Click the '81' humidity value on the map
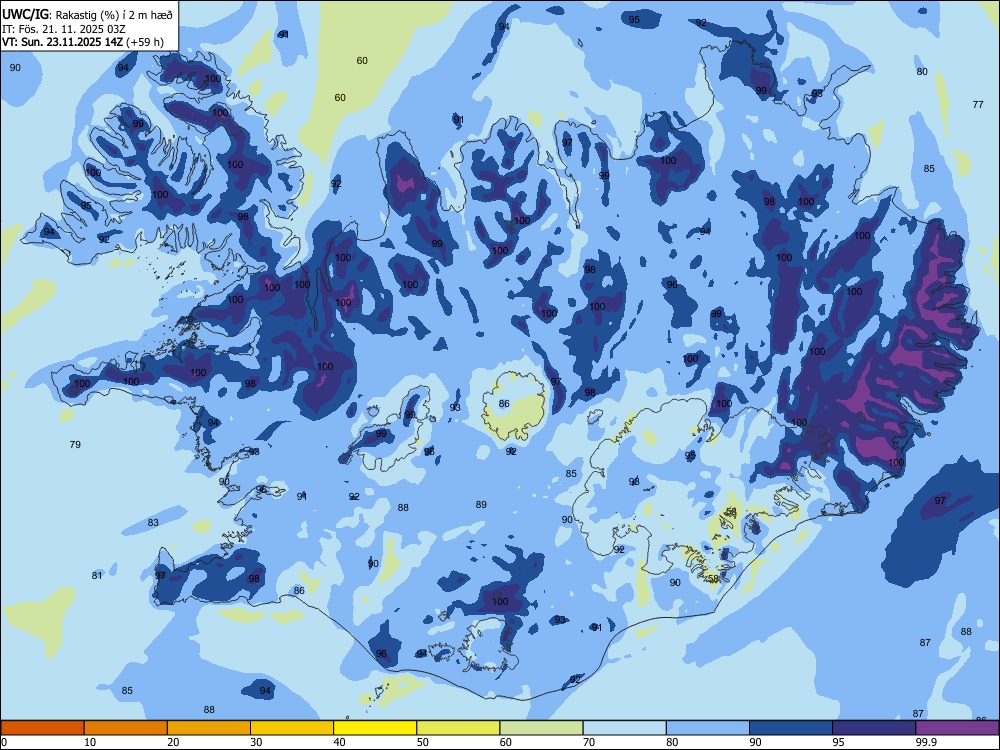This screenshot has height=750, width=1000. pos(97,575)
